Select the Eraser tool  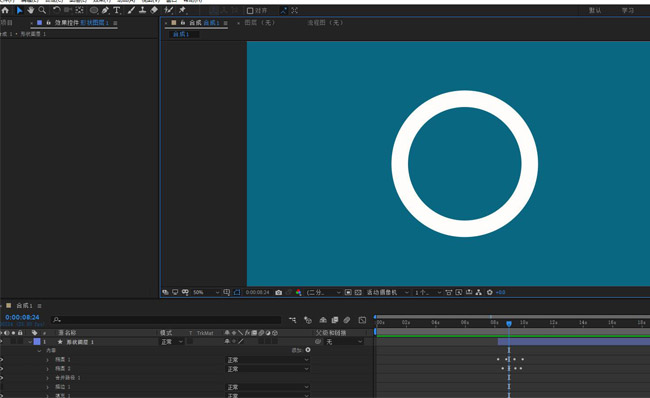point(154,10)
